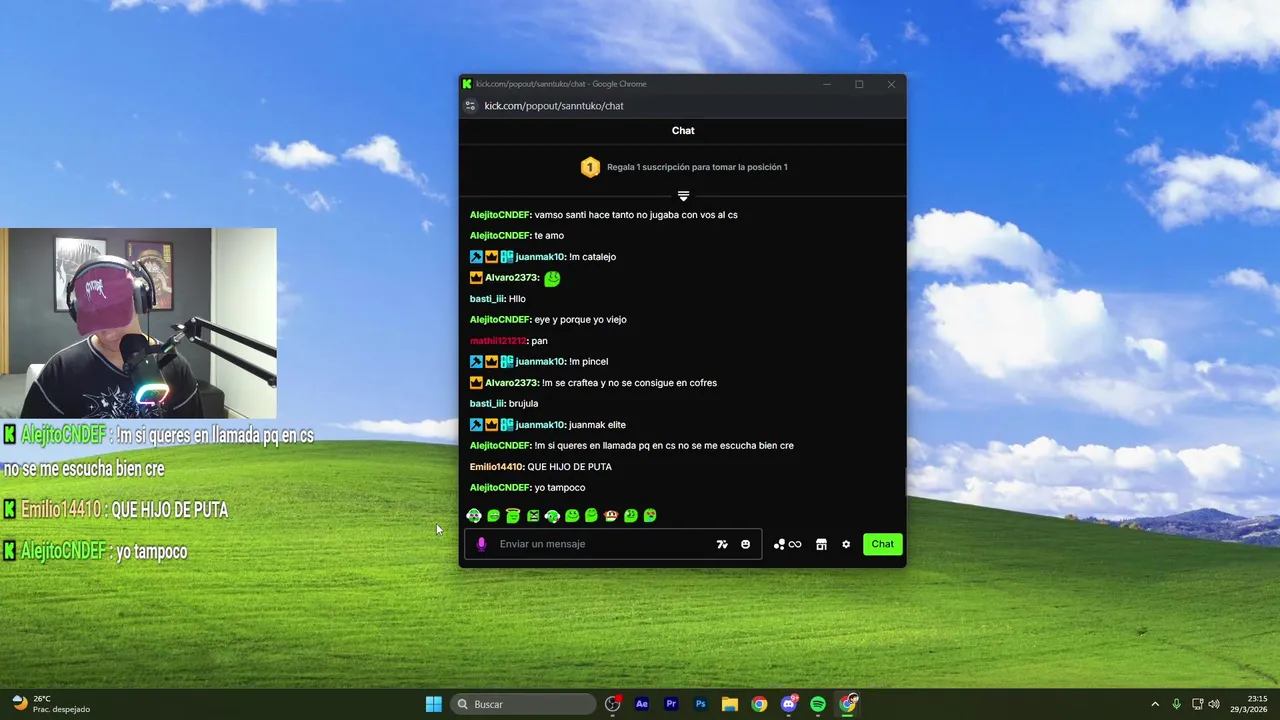Collapse the leaderboard banner arrow
Viewport: 1280px width, 720px height.
click(x=683, y=195)
